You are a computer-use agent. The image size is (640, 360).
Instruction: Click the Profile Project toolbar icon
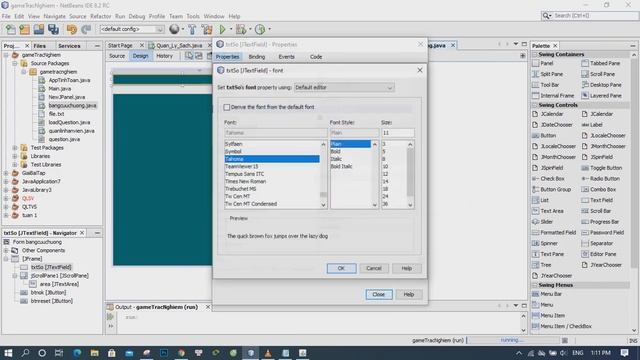260,29
